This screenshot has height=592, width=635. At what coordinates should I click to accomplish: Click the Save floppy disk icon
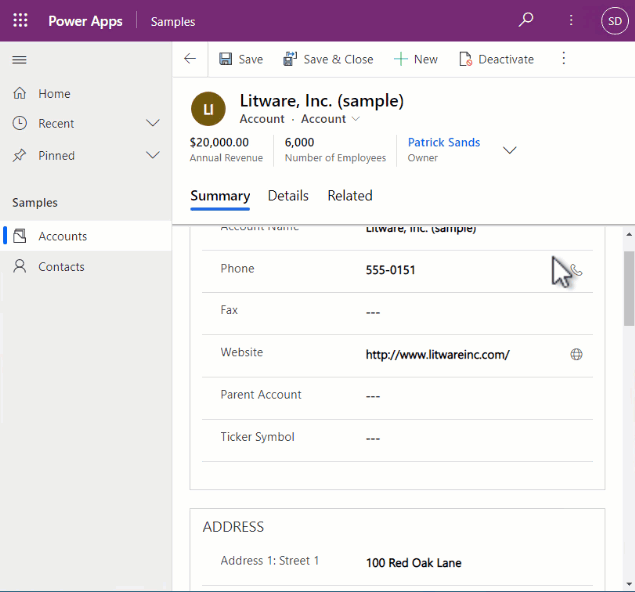point(226,59)
